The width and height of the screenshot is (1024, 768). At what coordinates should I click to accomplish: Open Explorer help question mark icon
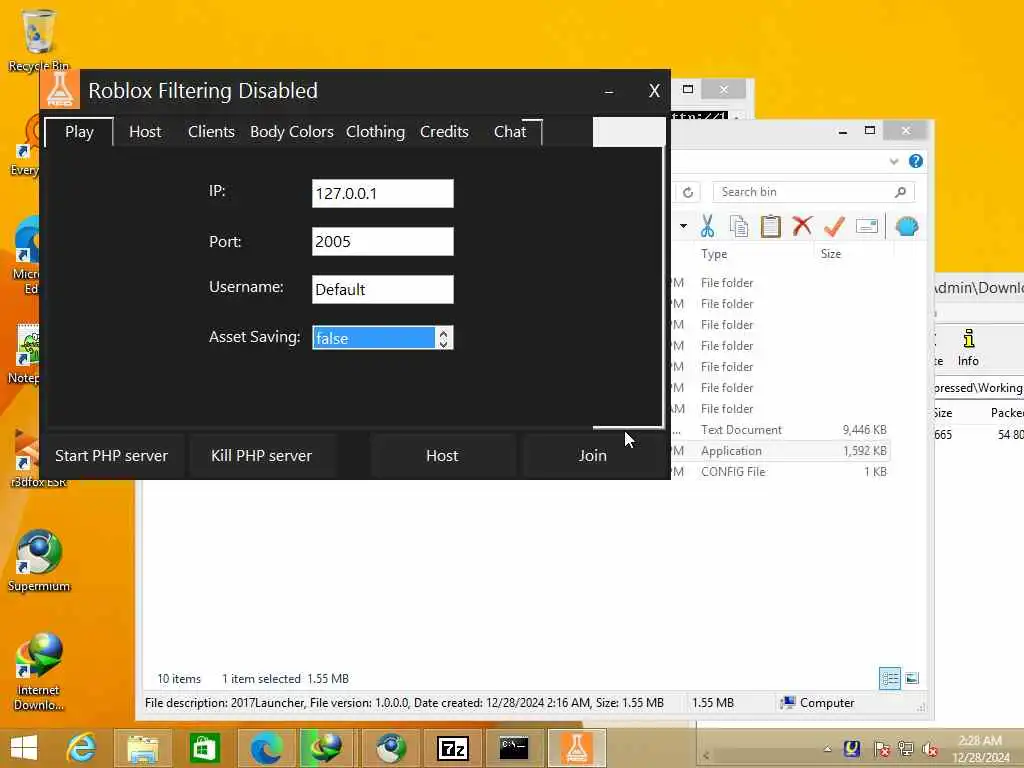pos(916,161)
